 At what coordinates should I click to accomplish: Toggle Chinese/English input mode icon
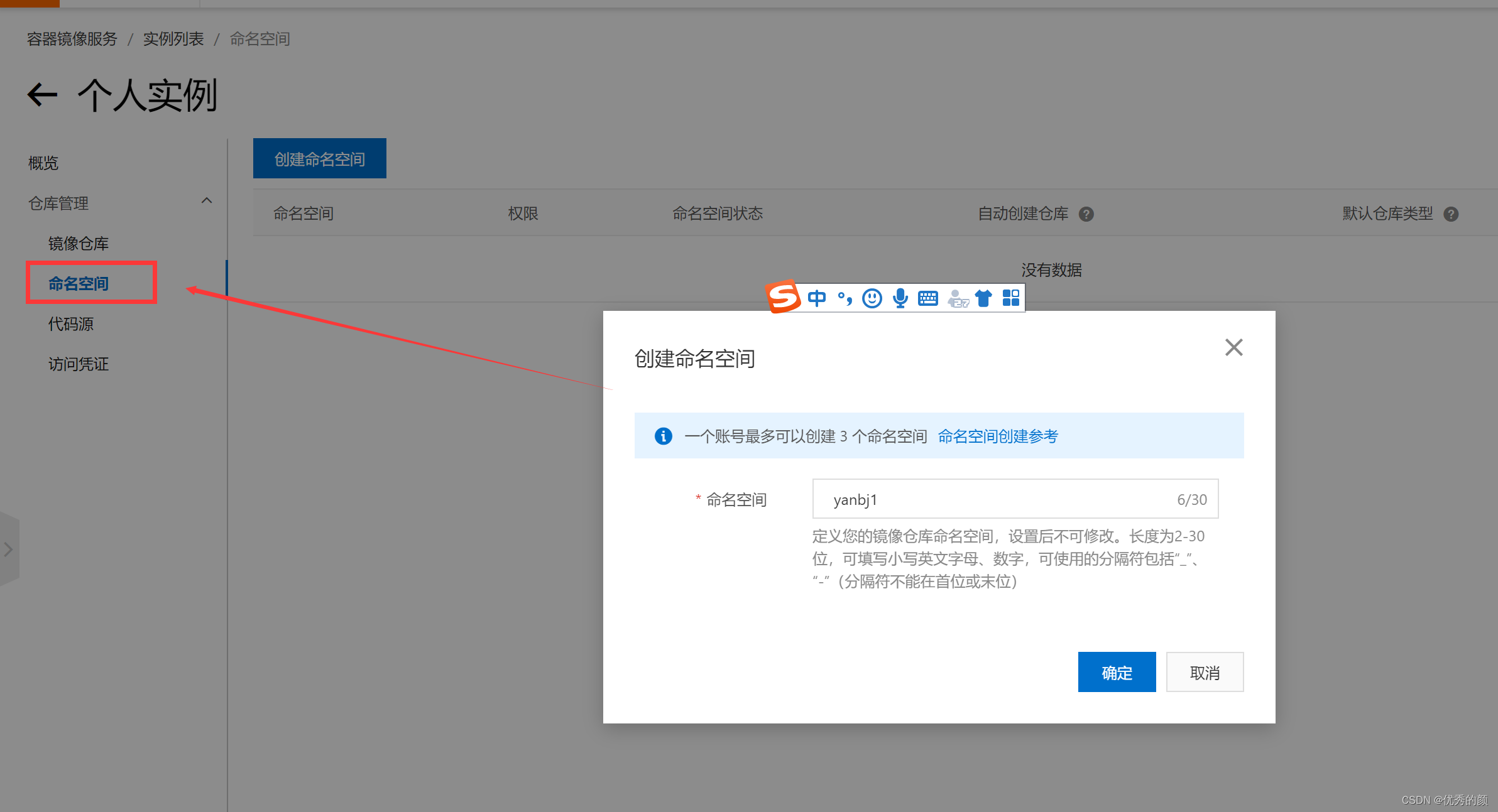[x=817, y=298]
